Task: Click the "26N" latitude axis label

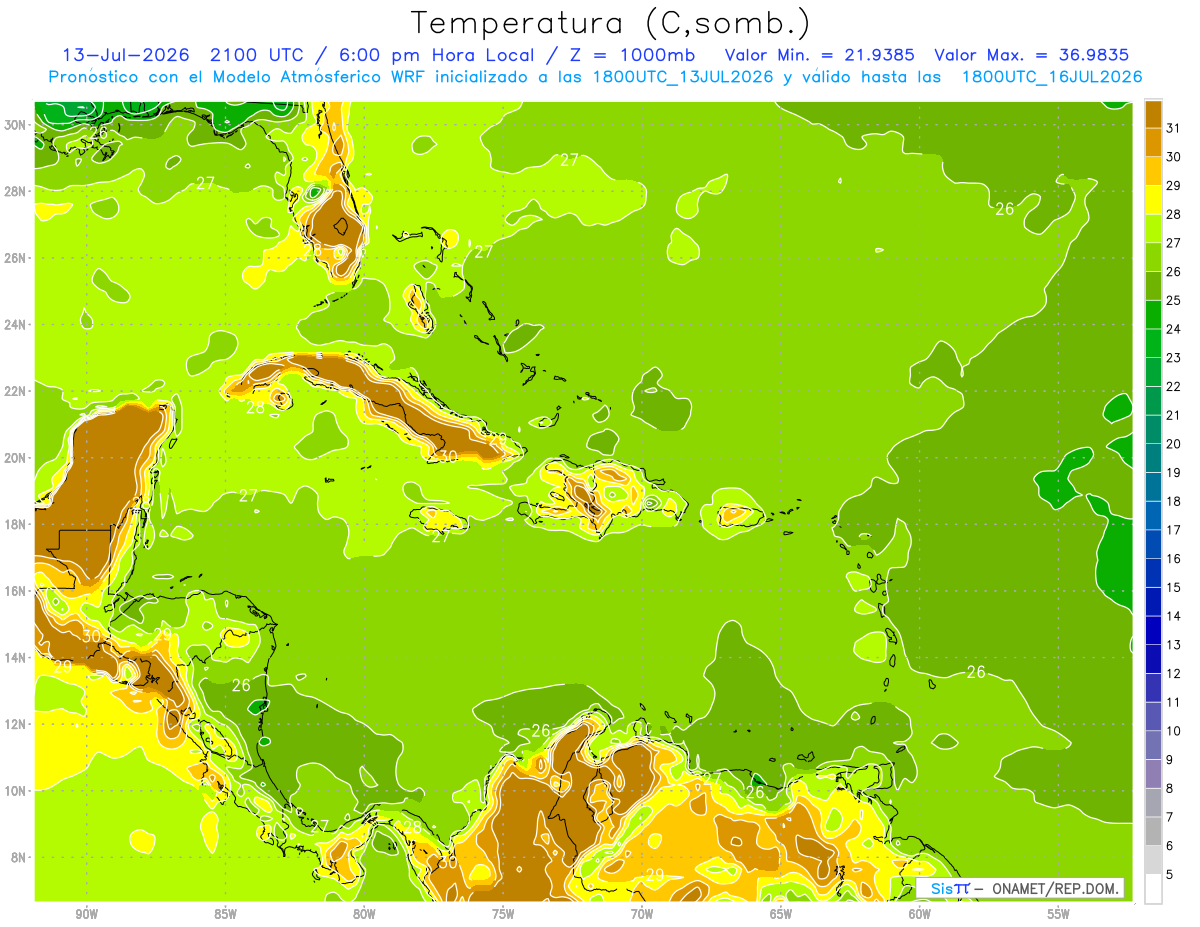Action: pyautogui.click(x=17, y=258)
